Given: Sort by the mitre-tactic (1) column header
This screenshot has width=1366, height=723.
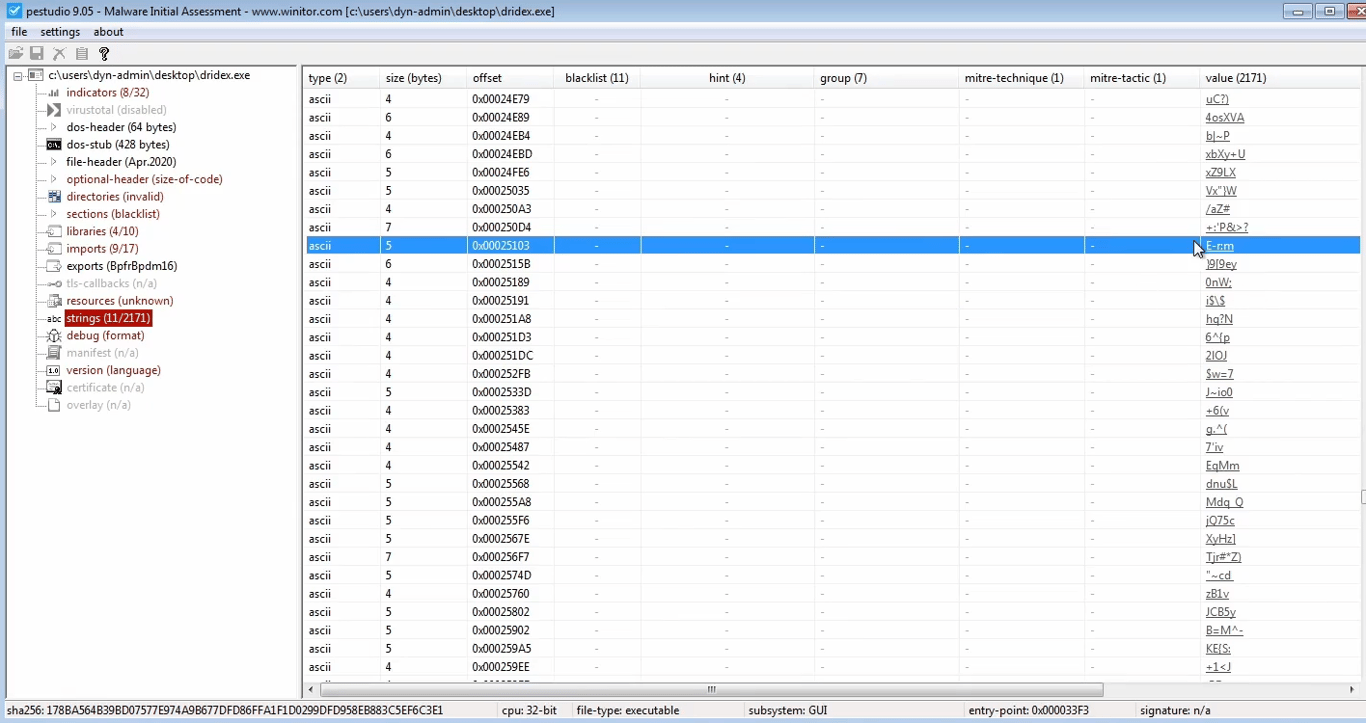Looking at the screenshot, I should tap(1142, 78).
